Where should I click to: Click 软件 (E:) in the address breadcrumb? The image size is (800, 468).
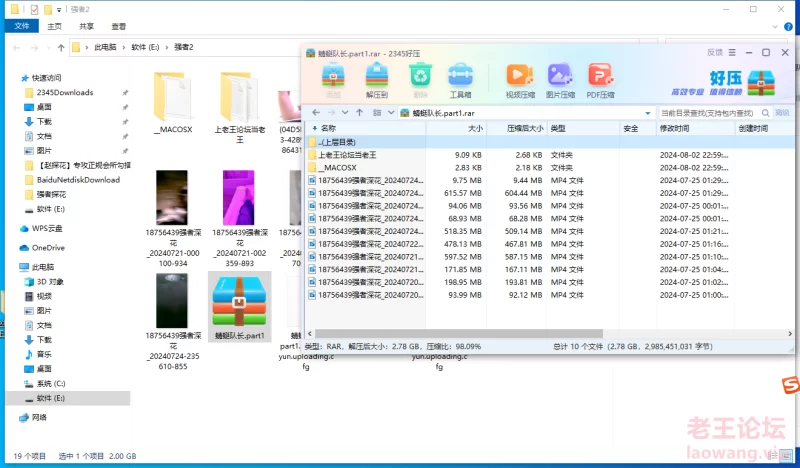pyautogui.click(x=145, y=47)
